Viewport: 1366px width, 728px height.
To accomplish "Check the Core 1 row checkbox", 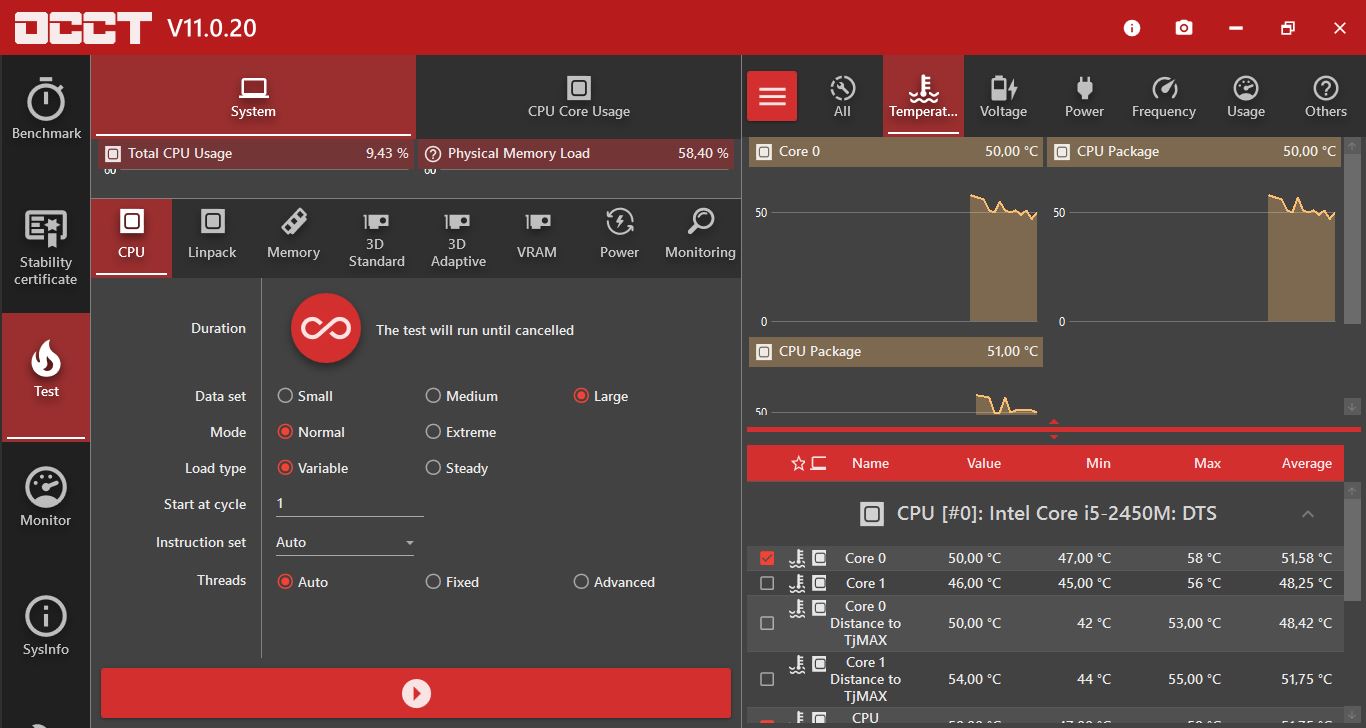I will (767, 583).
